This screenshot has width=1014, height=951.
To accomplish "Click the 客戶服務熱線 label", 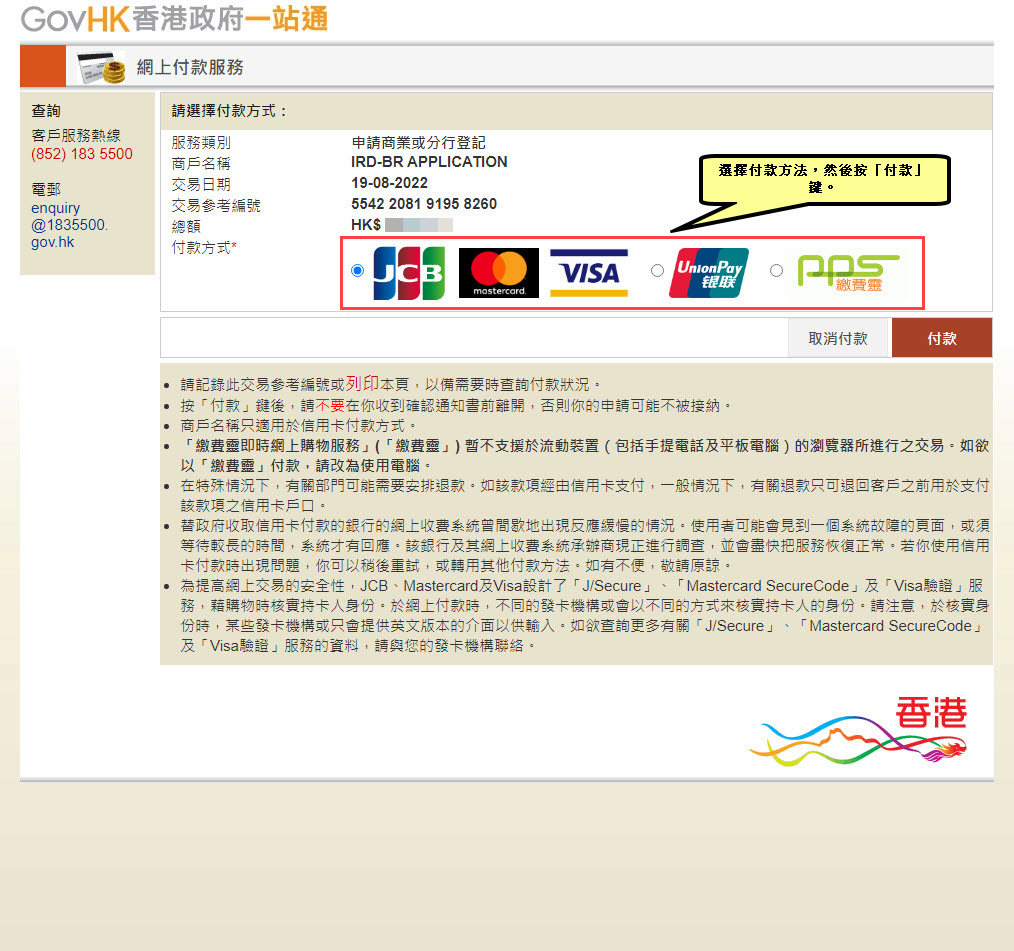I will tap(76, 135).
